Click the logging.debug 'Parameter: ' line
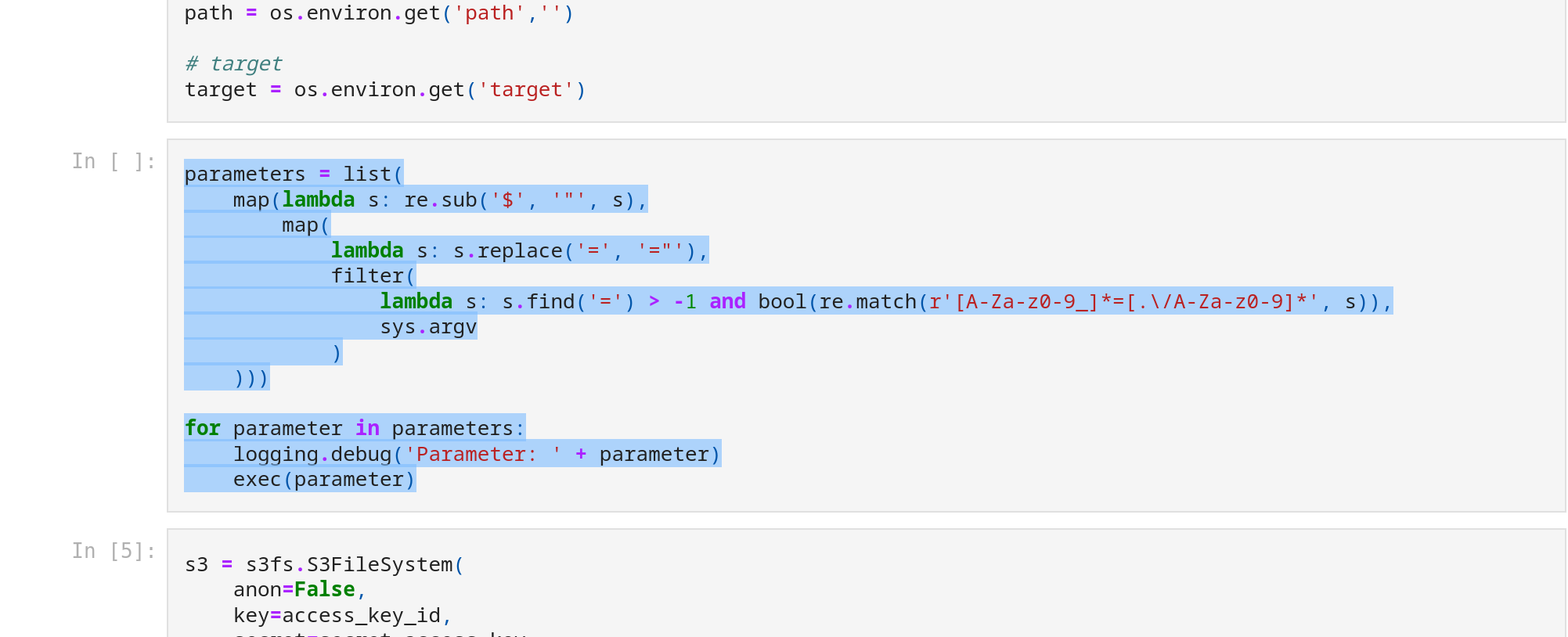Image resolution: width=1568 pixels, height=637 pixels. (x=477, y=455)
